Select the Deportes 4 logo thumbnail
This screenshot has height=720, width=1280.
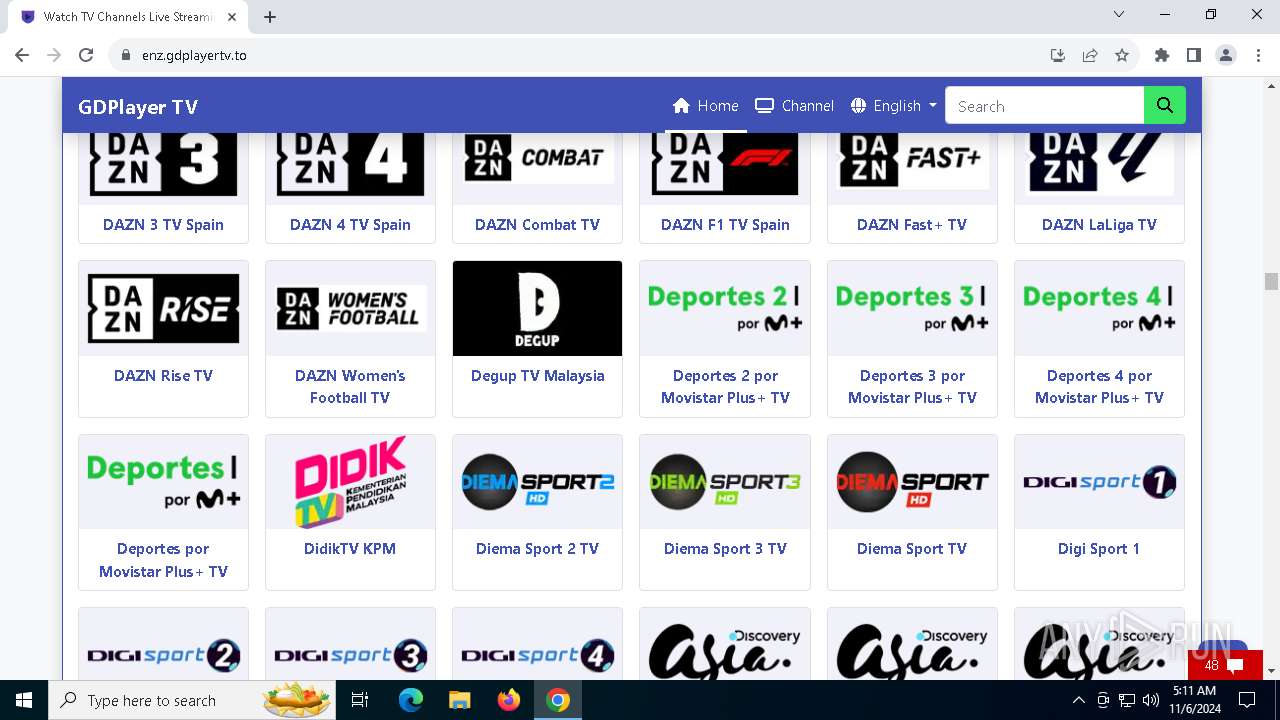[1099, 309]
